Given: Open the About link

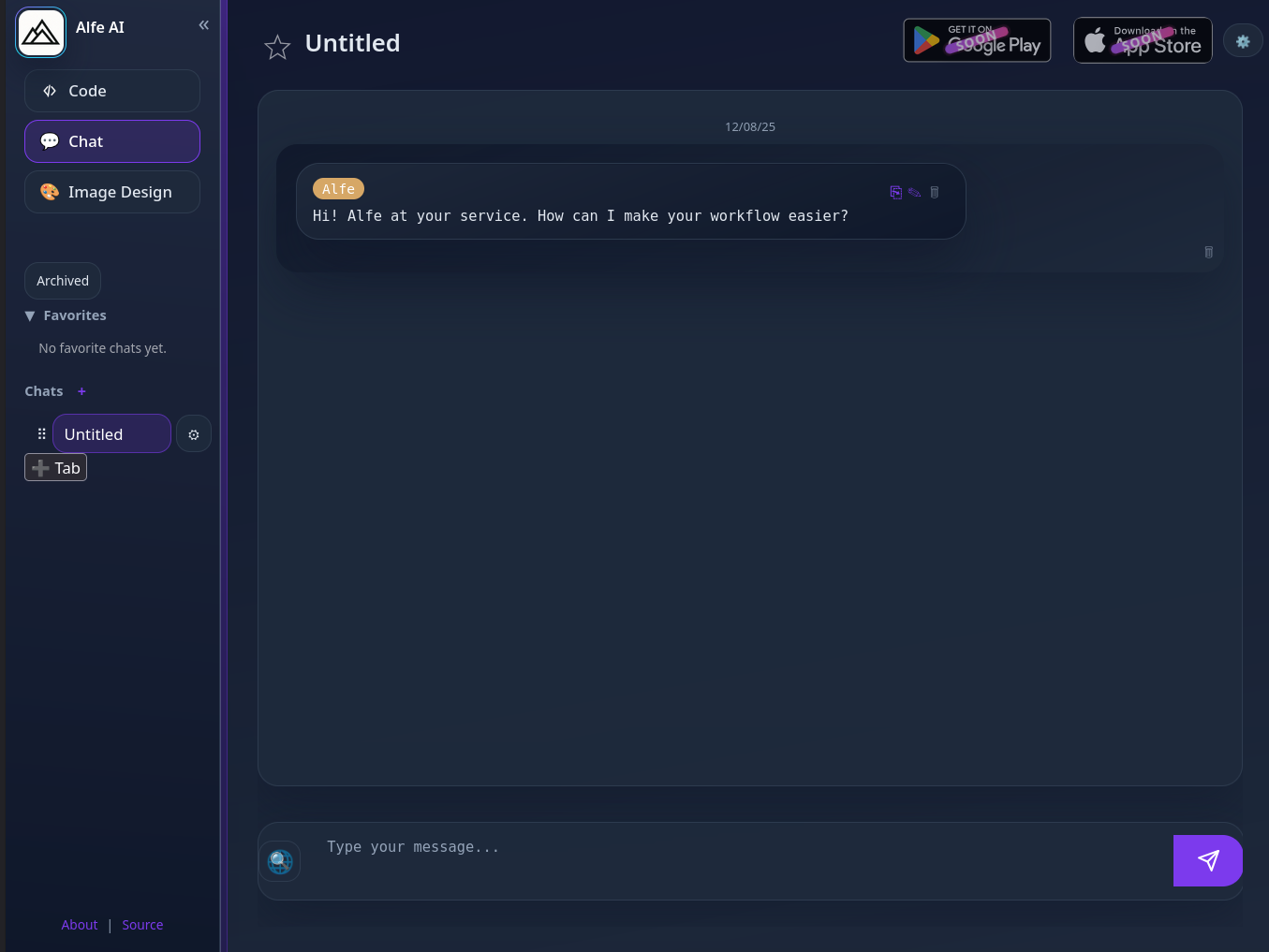Looking at the screenshot, I should (80, 925).
